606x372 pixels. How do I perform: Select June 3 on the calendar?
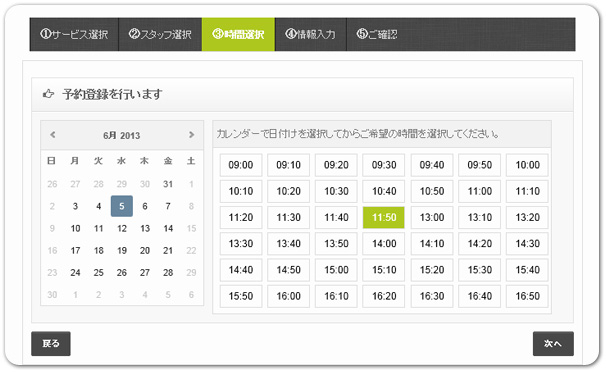pyautogui.click(x=75, y=206)
